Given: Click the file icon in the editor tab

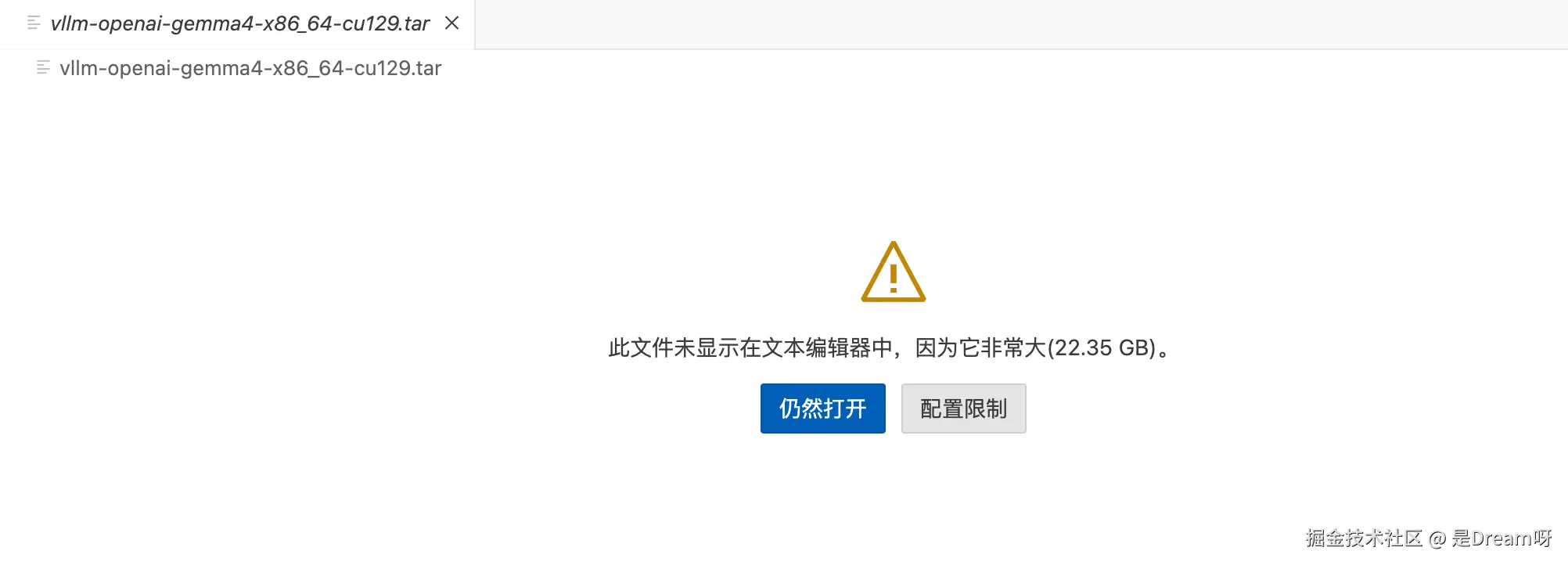Looking at the screenshot, I should pos(34,23).
